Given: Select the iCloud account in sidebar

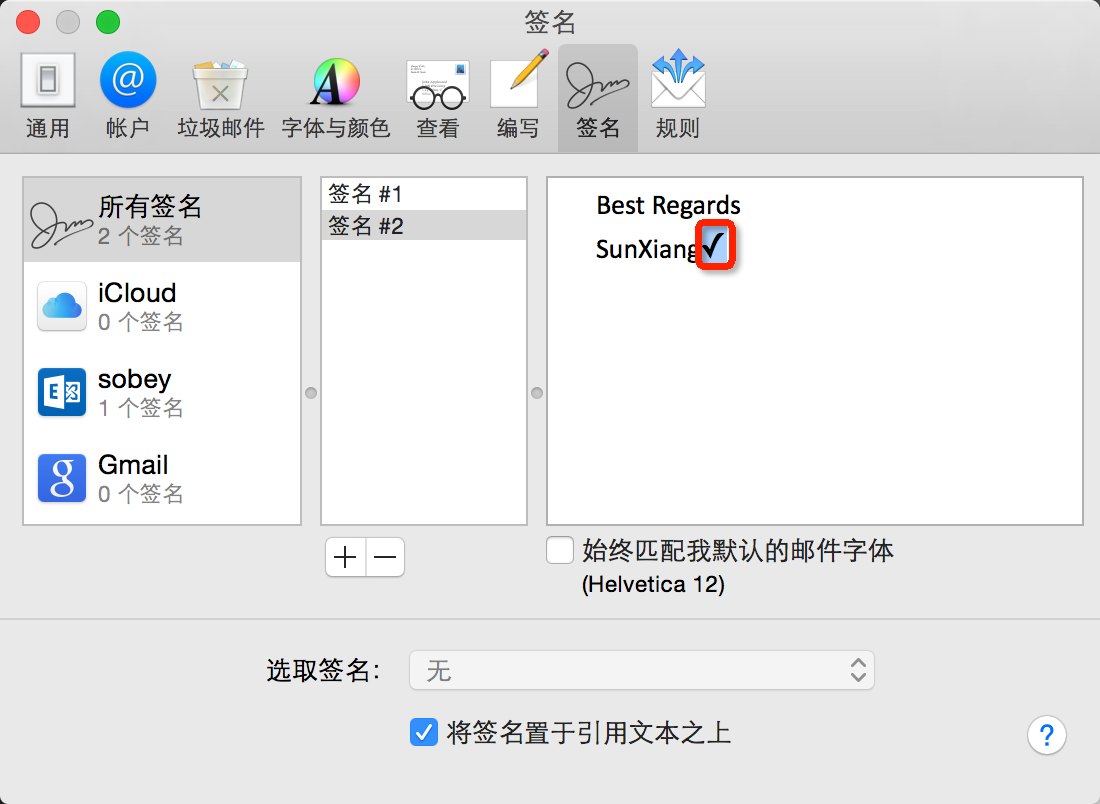Looking at the screenshot, I should [162, 306].
